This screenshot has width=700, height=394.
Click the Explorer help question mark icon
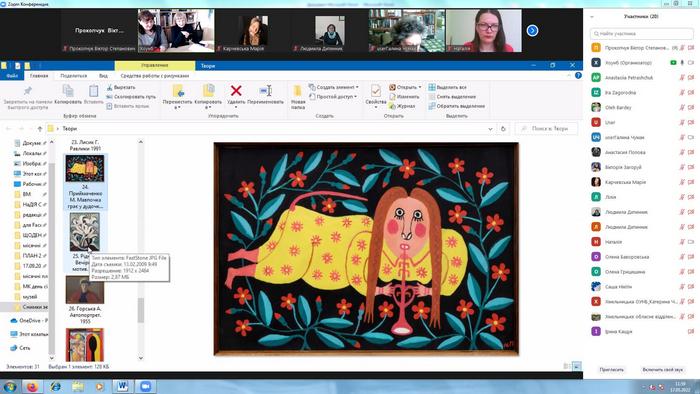pyautogui.click(x=578, y=75)
